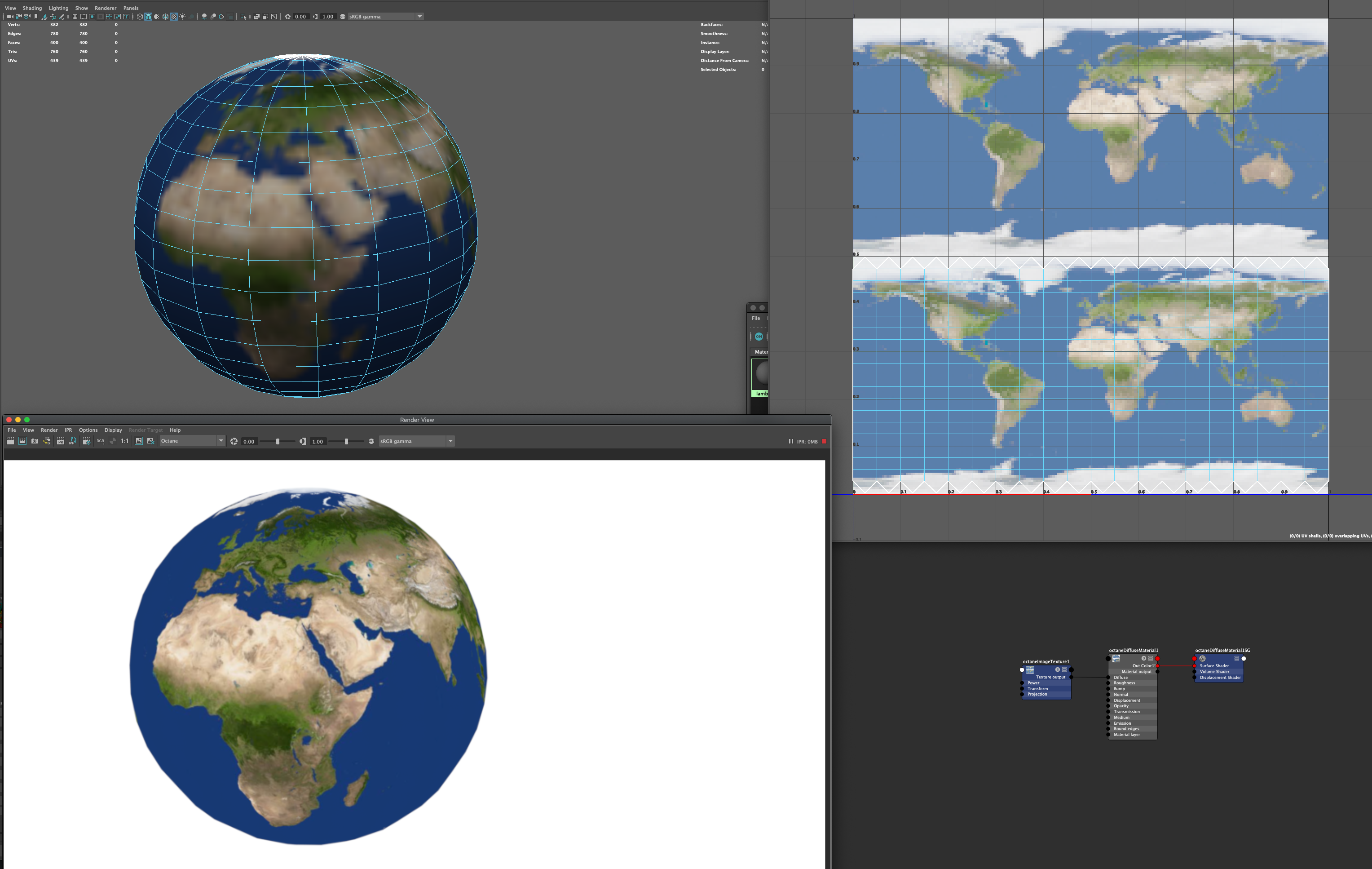Click the grid toggle icon in viewport toolbar

click(75, 17)
